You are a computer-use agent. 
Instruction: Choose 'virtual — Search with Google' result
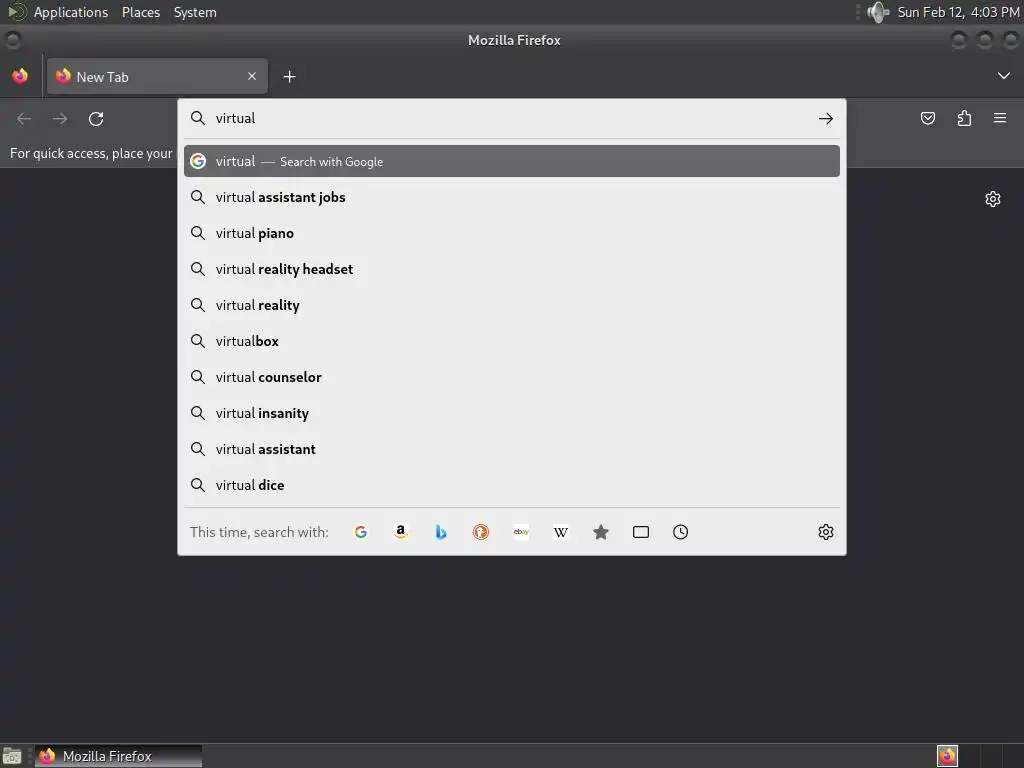[x=511, y=161]
